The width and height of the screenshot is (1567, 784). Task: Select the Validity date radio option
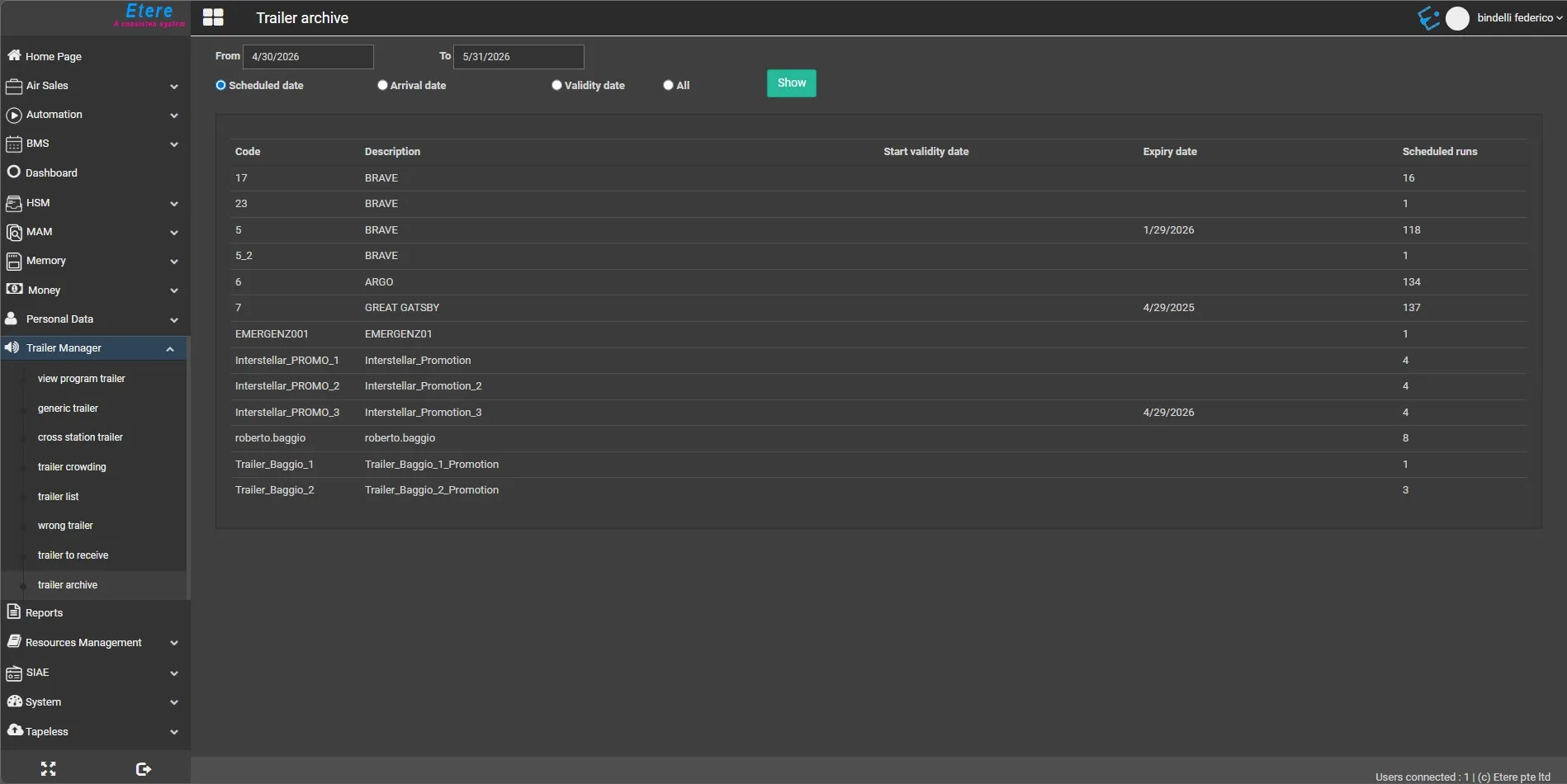556,85
